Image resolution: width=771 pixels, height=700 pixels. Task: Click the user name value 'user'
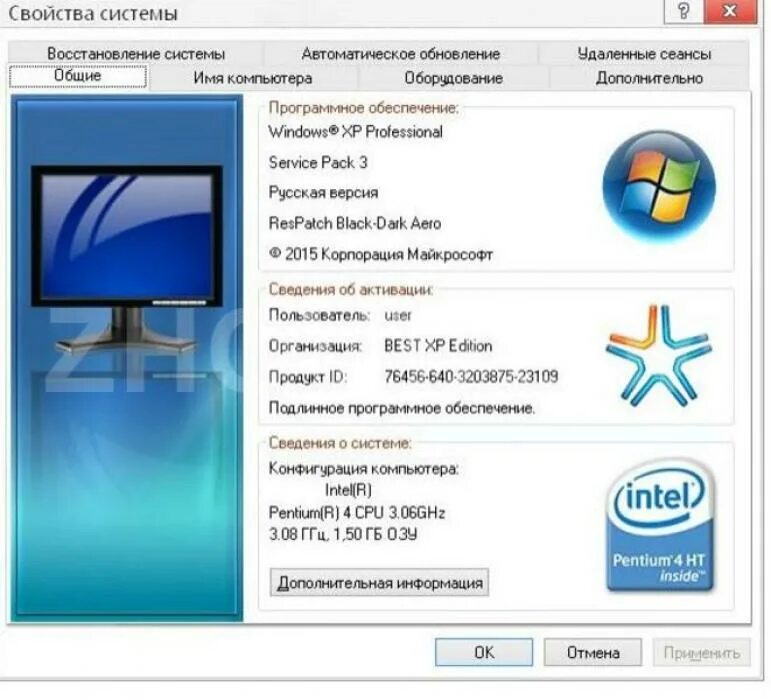tap(398, 315)
